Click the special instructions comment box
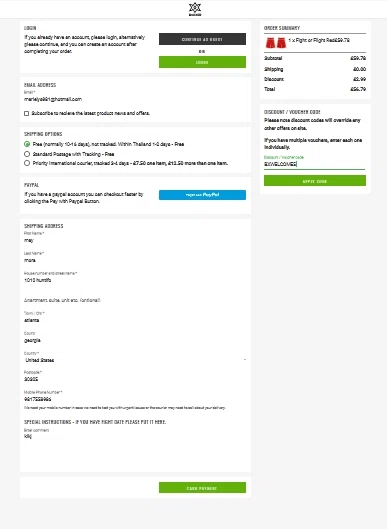Image resolution: width=387 pixels, height=529 pixels. click(x=135, y=449)
